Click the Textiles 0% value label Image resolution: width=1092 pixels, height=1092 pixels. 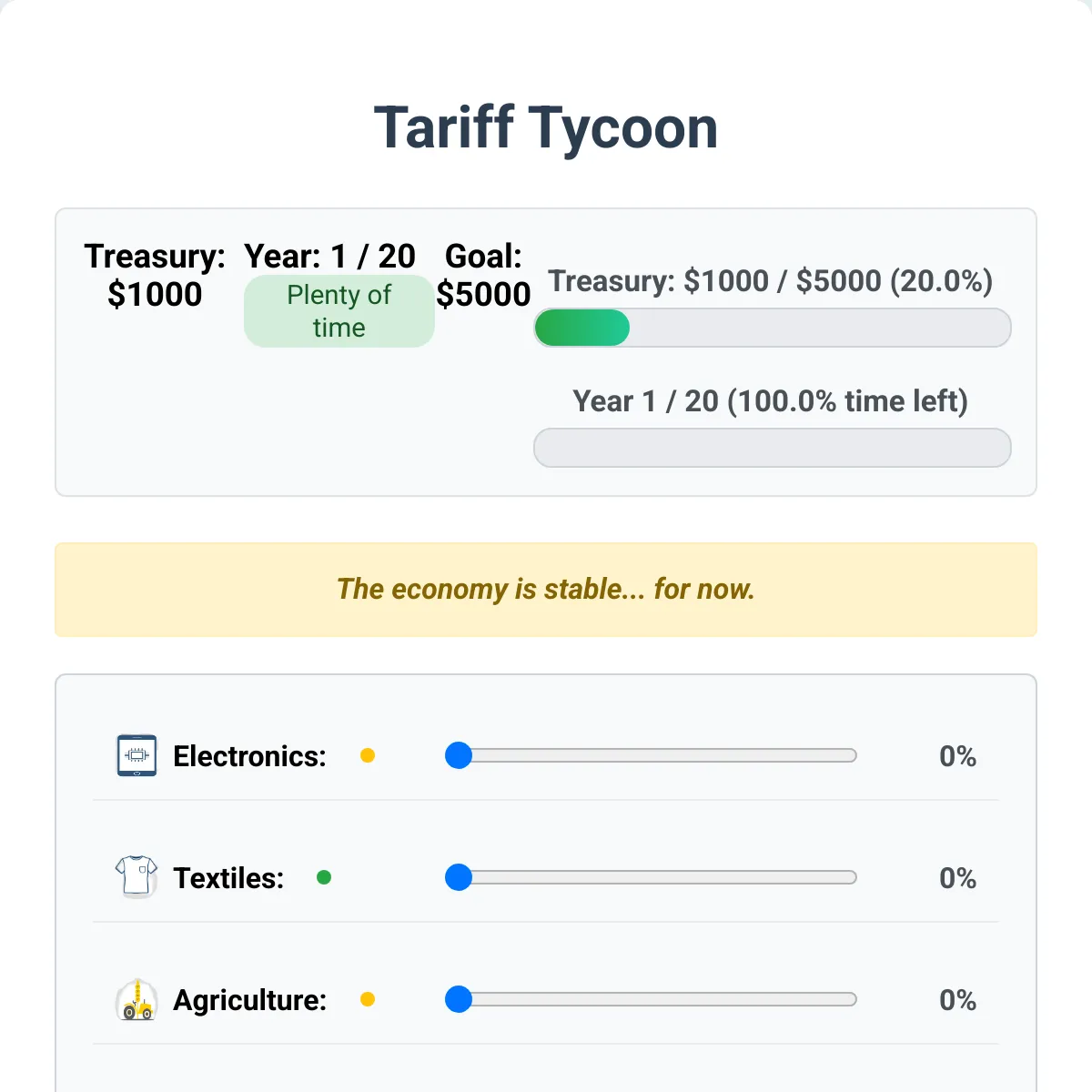pyautogui.click(x=957, y=877)
